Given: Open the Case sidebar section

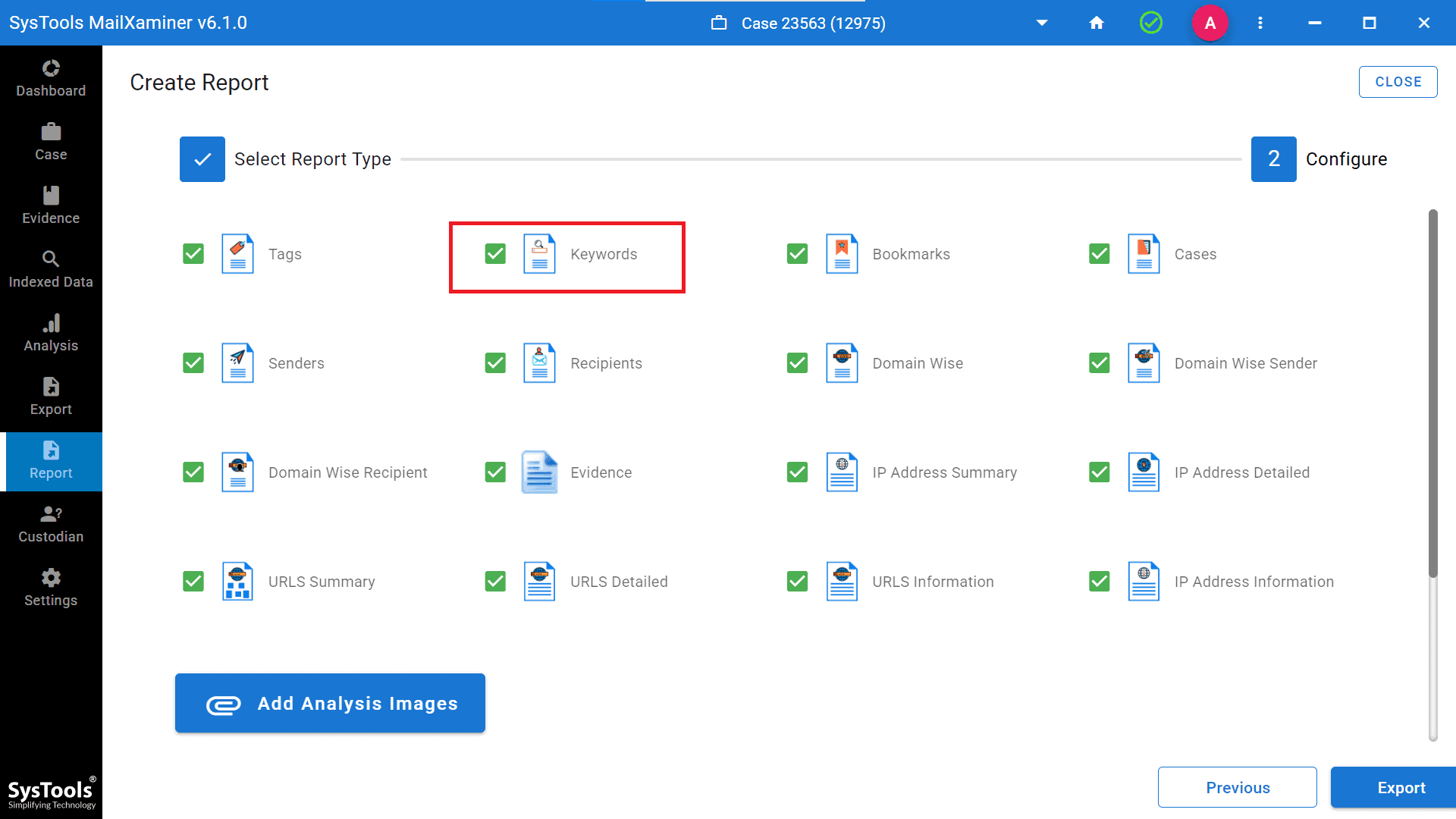Looking at the screenshot, I should pyautogui.click(x=51, y=143).
